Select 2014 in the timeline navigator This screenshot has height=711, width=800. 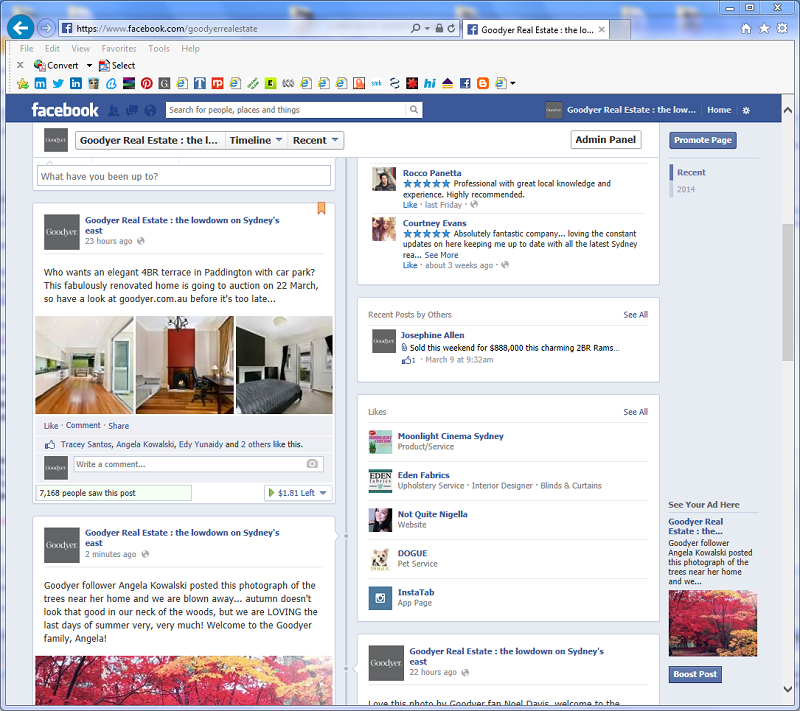click(x=686, y=189)
